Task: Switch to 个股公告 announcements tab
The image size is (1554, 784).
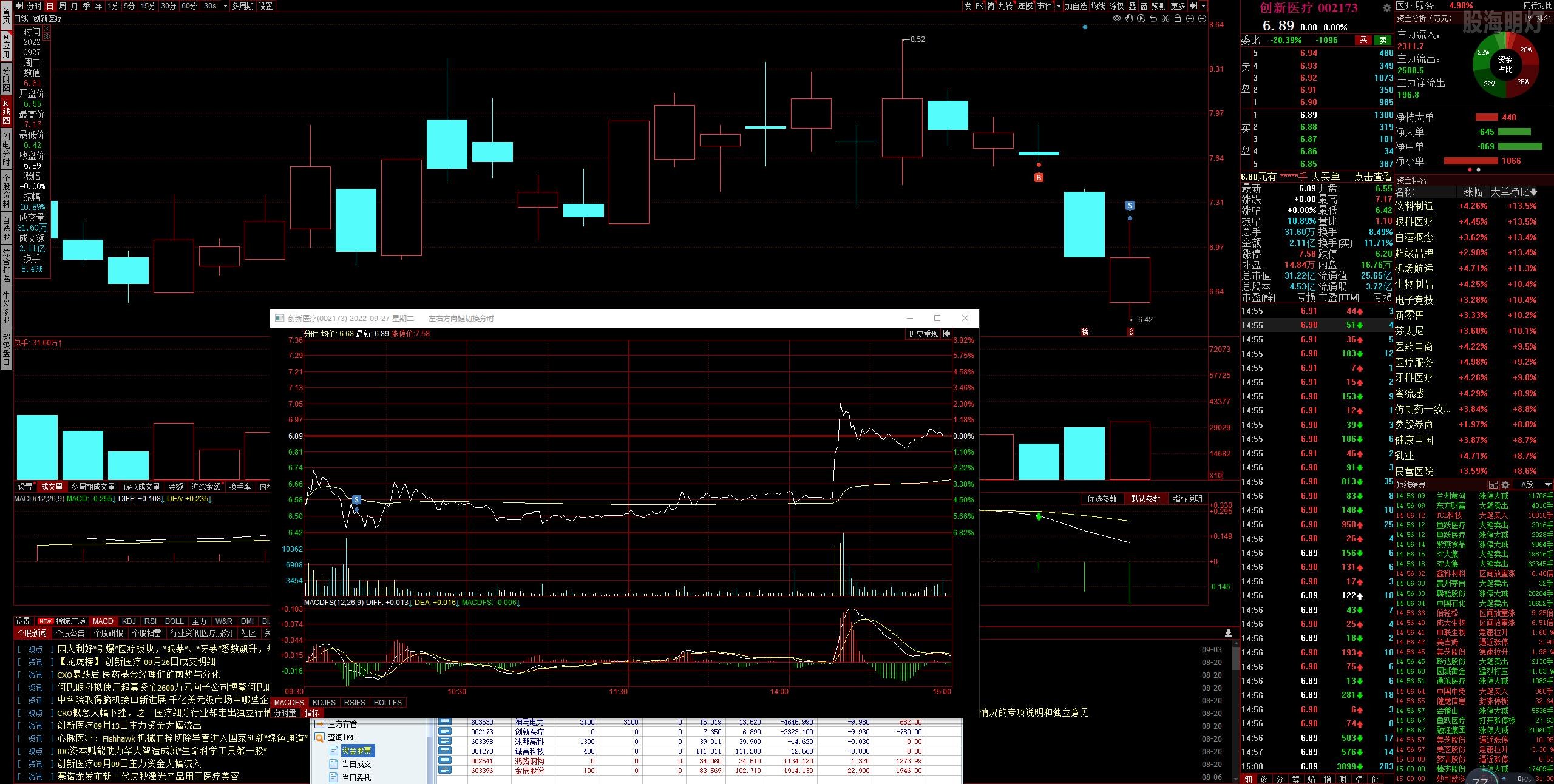Action: click(x=70, y=633)
